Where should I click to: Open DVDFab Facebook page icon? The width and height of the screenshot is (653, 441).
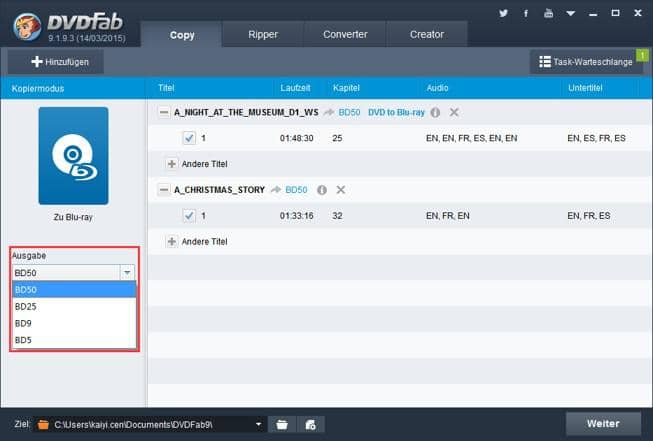(x=526, y=13)
